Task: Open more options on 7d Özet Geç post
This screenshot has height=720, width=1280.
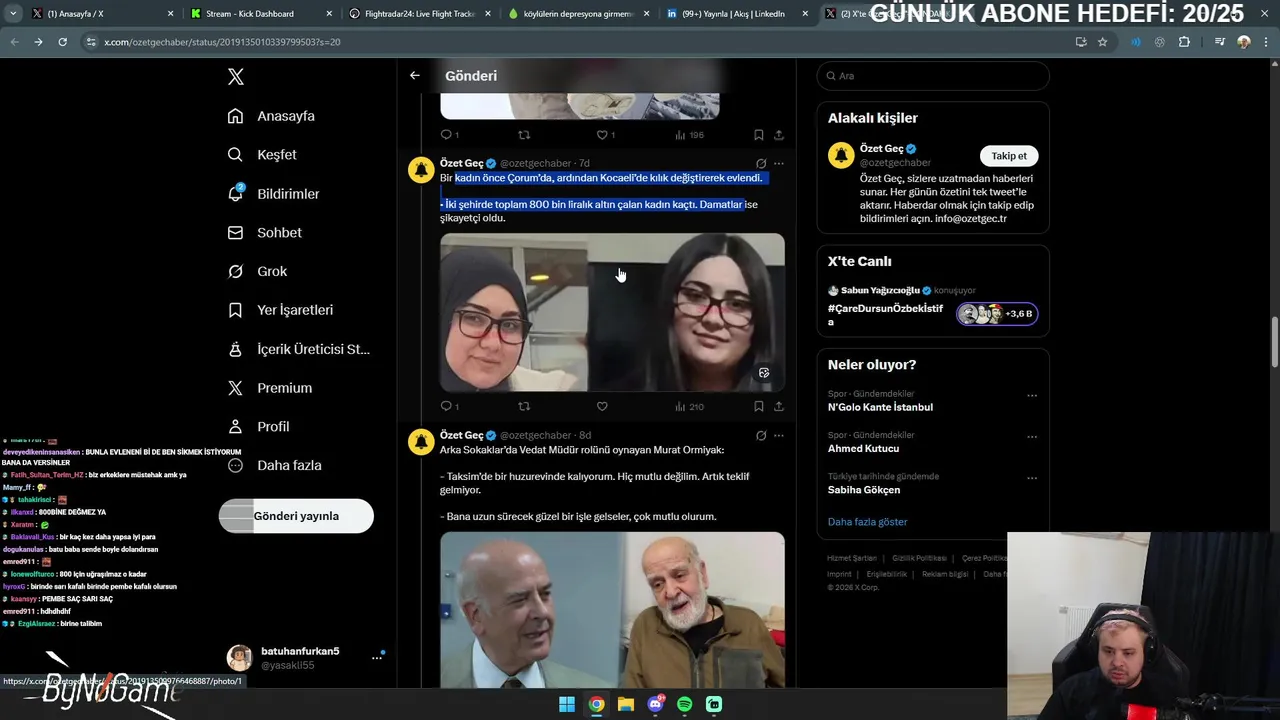Action: pyautogui.click(x=779, y=163)
